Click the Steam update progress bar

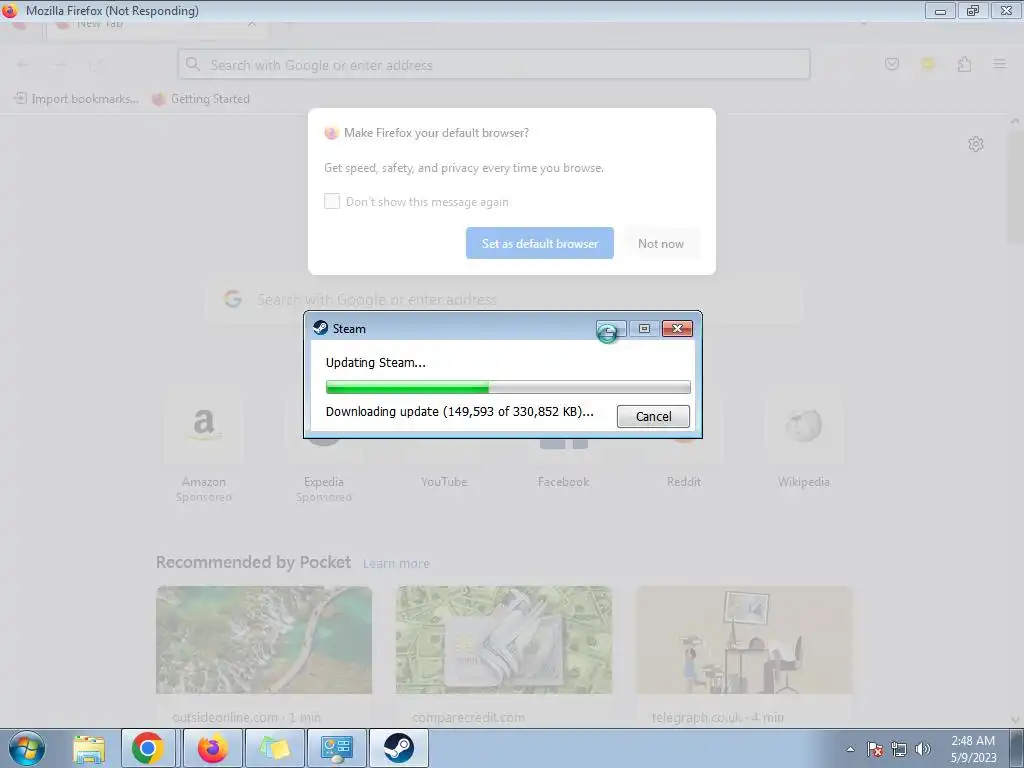click(508, 387)
